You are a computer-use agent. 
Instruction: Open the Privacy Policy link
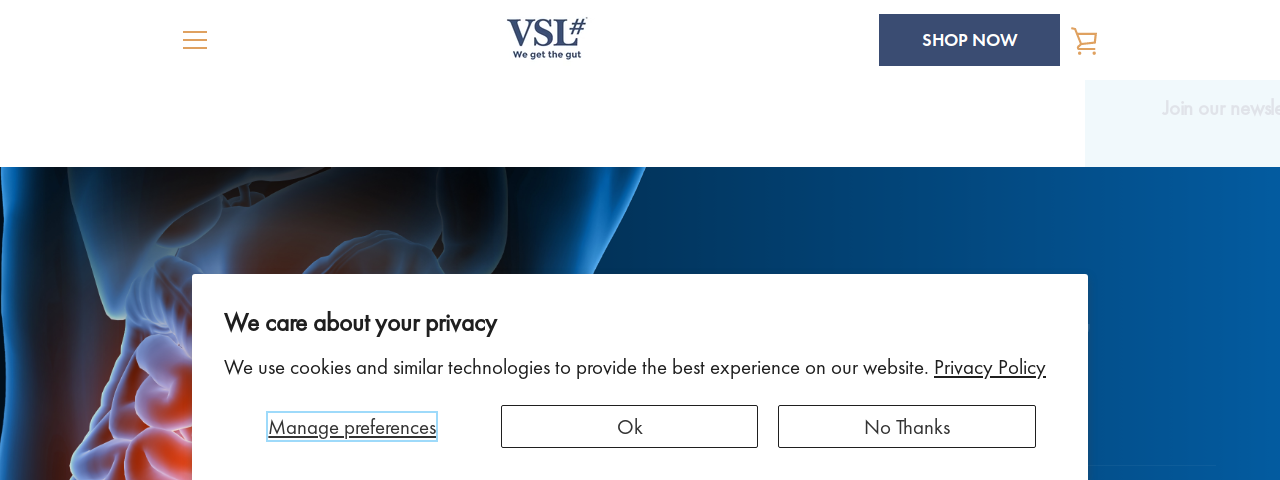990,367
